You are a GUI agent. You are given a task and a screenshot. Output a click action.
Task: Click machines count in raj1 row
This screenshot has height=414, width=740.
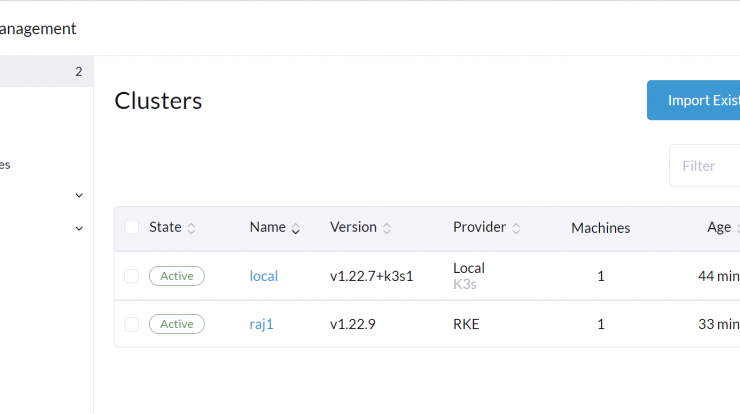pos(601,324)
